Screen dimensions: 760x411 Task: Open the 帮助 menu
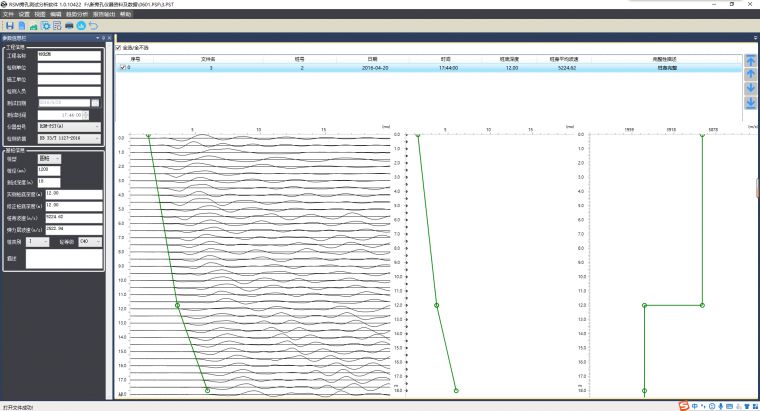tap(125, 15)
